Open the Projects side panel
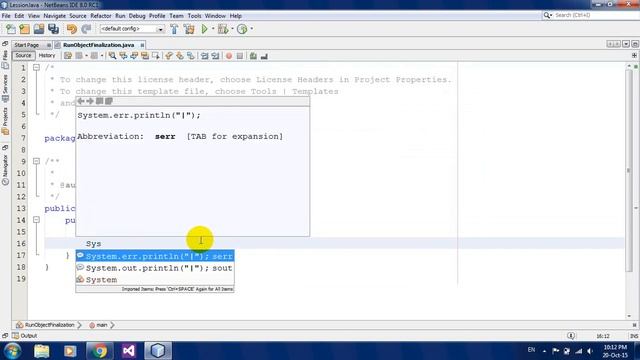The height and width of the screenshot is (360, 640). (5, 121)
